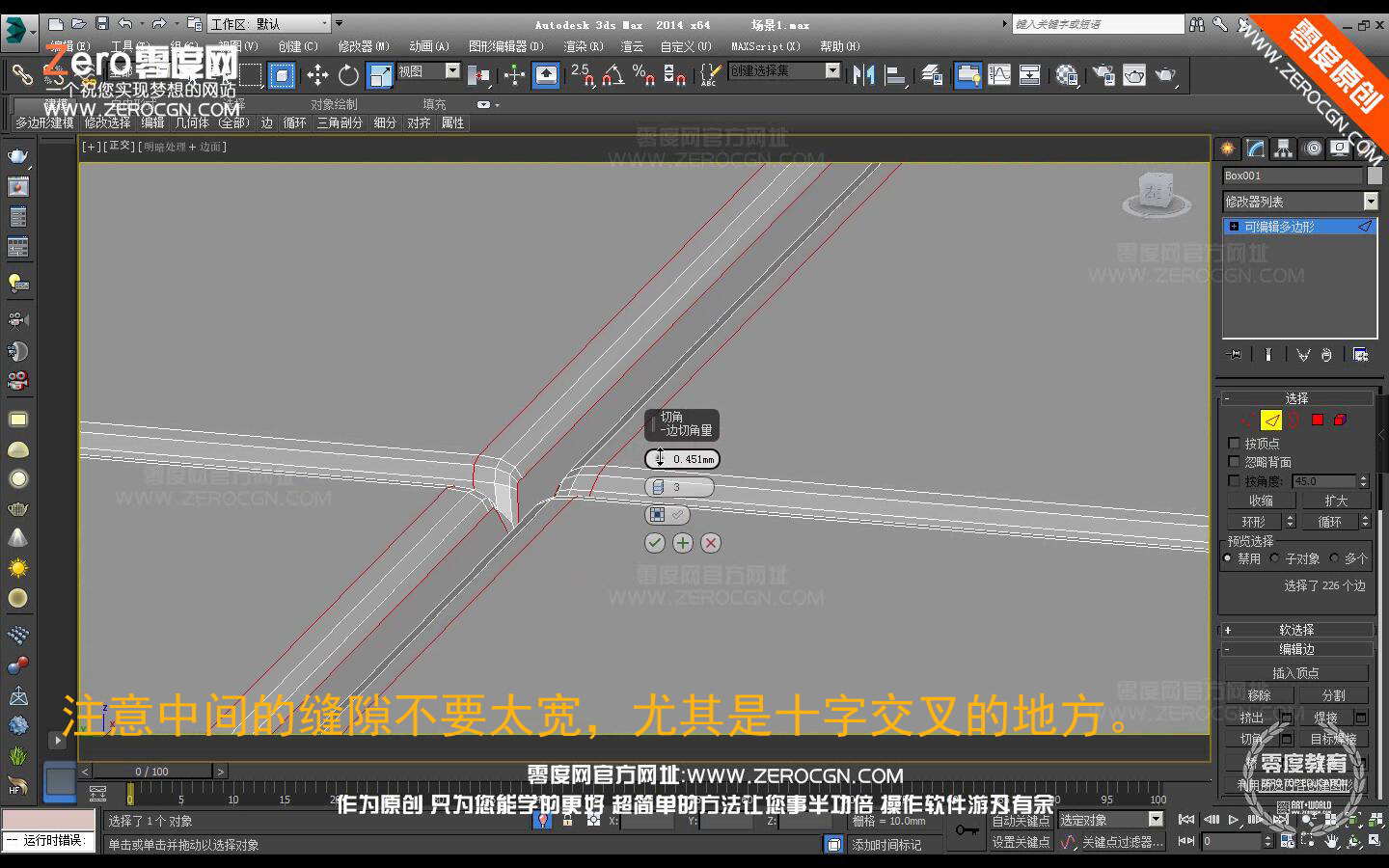Click the Box001 object color swatch

(x=1375, y=176)
